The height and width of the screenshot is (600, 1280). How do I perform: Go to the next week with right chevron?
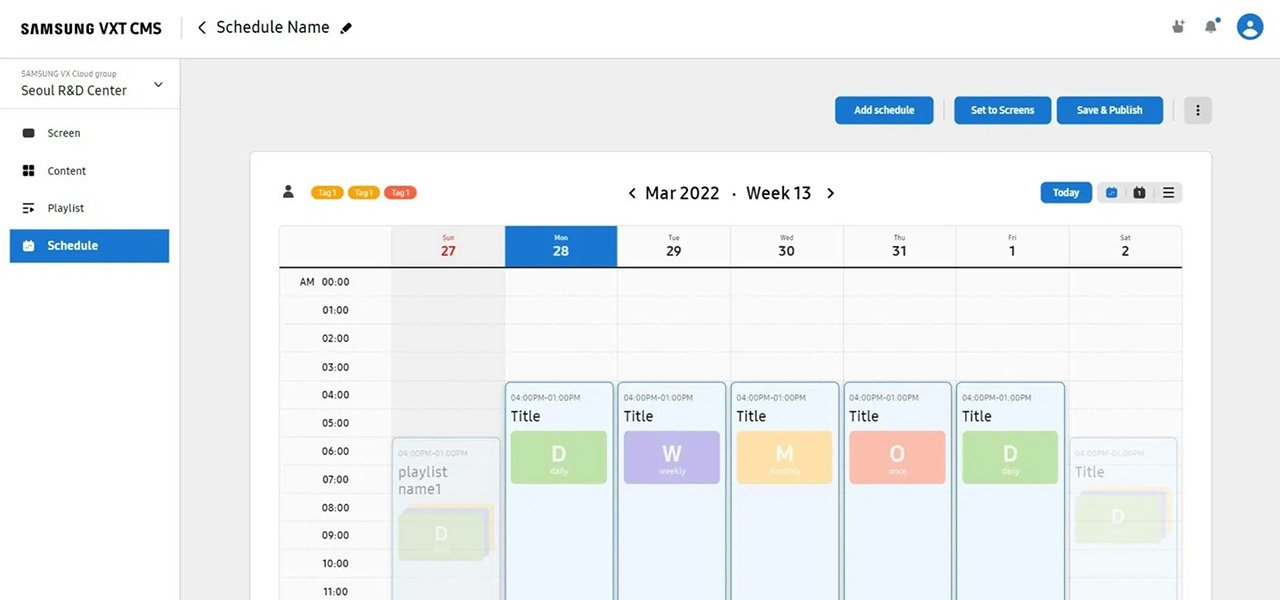(830, 193)
